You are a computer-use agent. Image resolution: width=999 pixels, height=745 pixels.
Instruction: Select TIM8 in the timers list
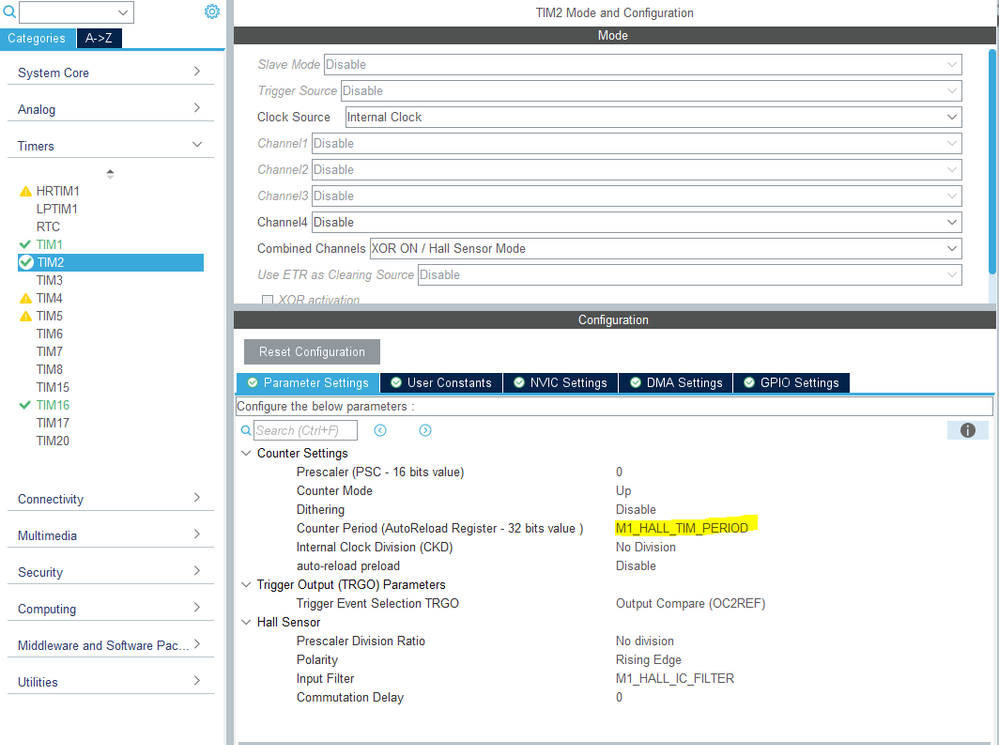pos(49,370)
